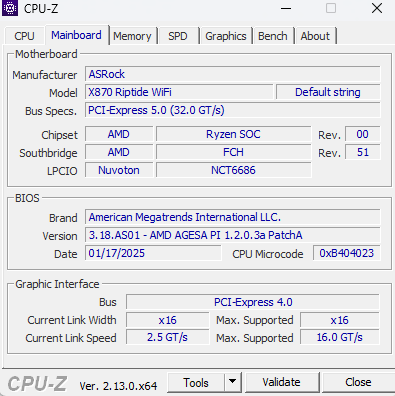This screenshot has width=395, height=396.
Task: Click the Max. Supported width x16 value
Action: [x=340, y=320]
